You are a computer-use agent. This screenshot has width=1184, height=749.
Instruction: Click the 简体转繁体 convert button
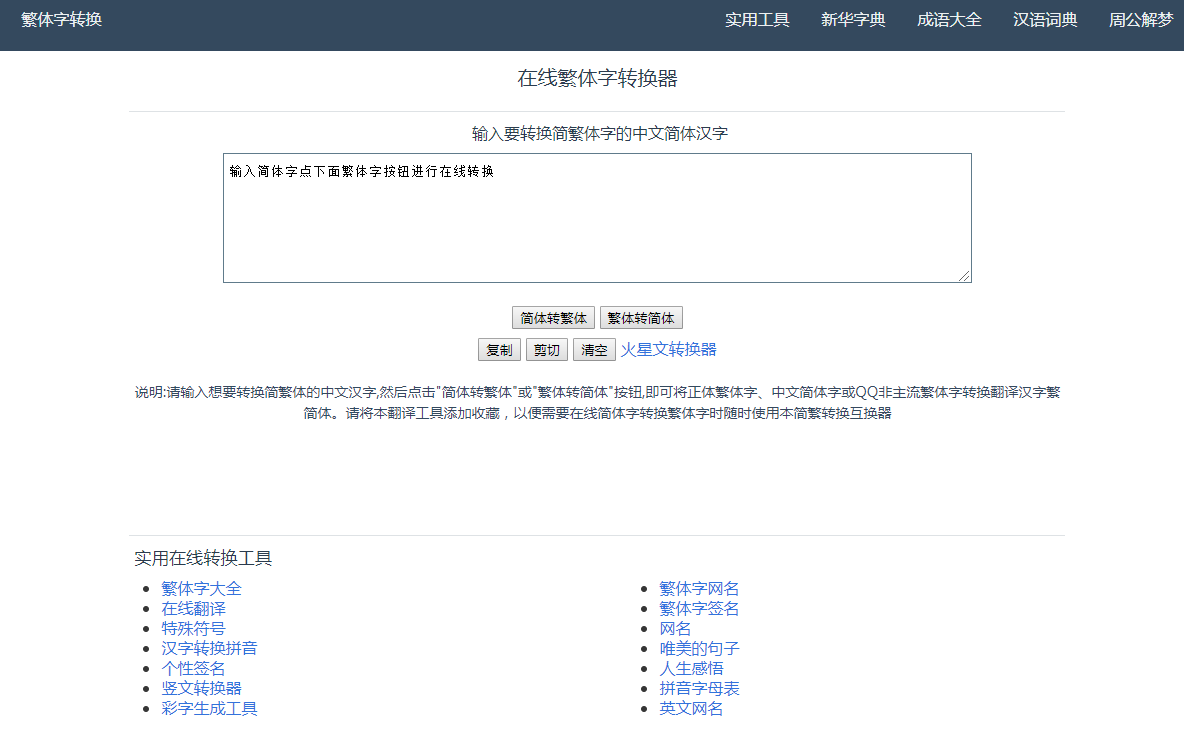coord(553,318)
